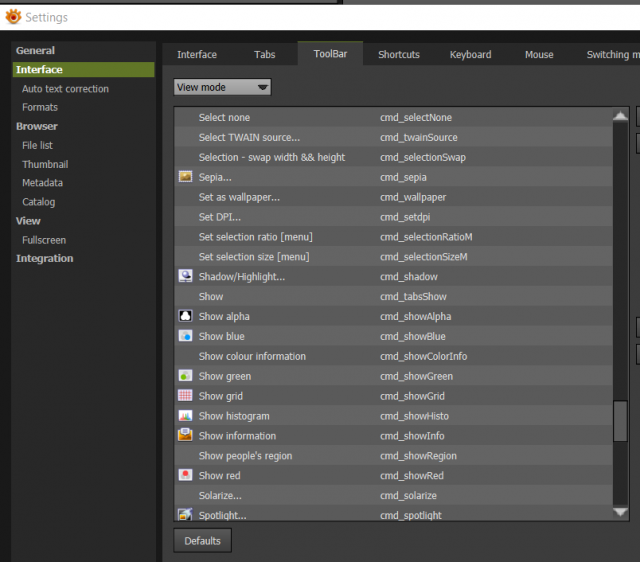Click the Show green channel icon
Image resolution: width=640 pixels, height=562 pixels.
[x=185, y=375]
